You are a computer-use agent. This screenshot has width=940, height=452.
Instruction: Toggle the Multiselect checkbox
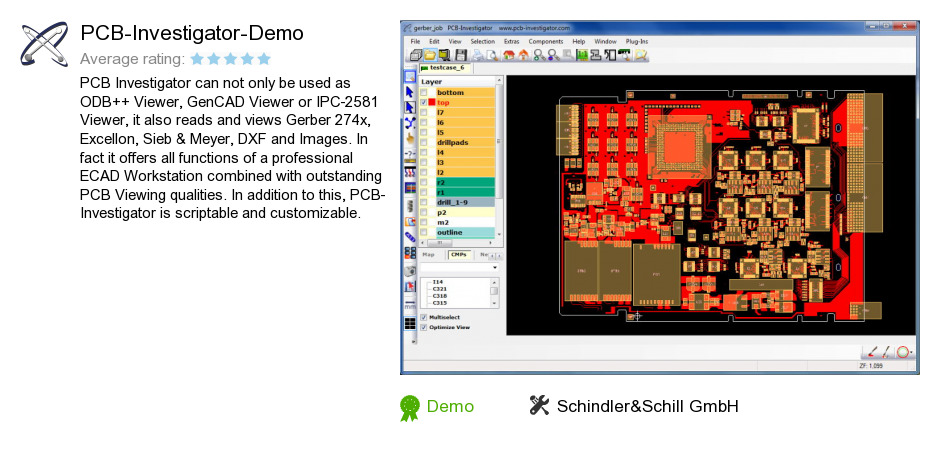pos(423,317)
